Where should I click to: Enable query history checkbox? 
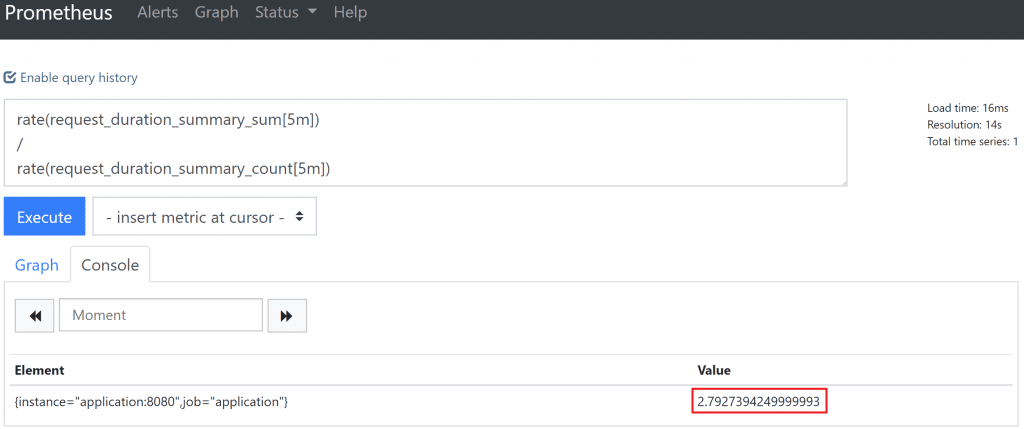click(11, 78)
